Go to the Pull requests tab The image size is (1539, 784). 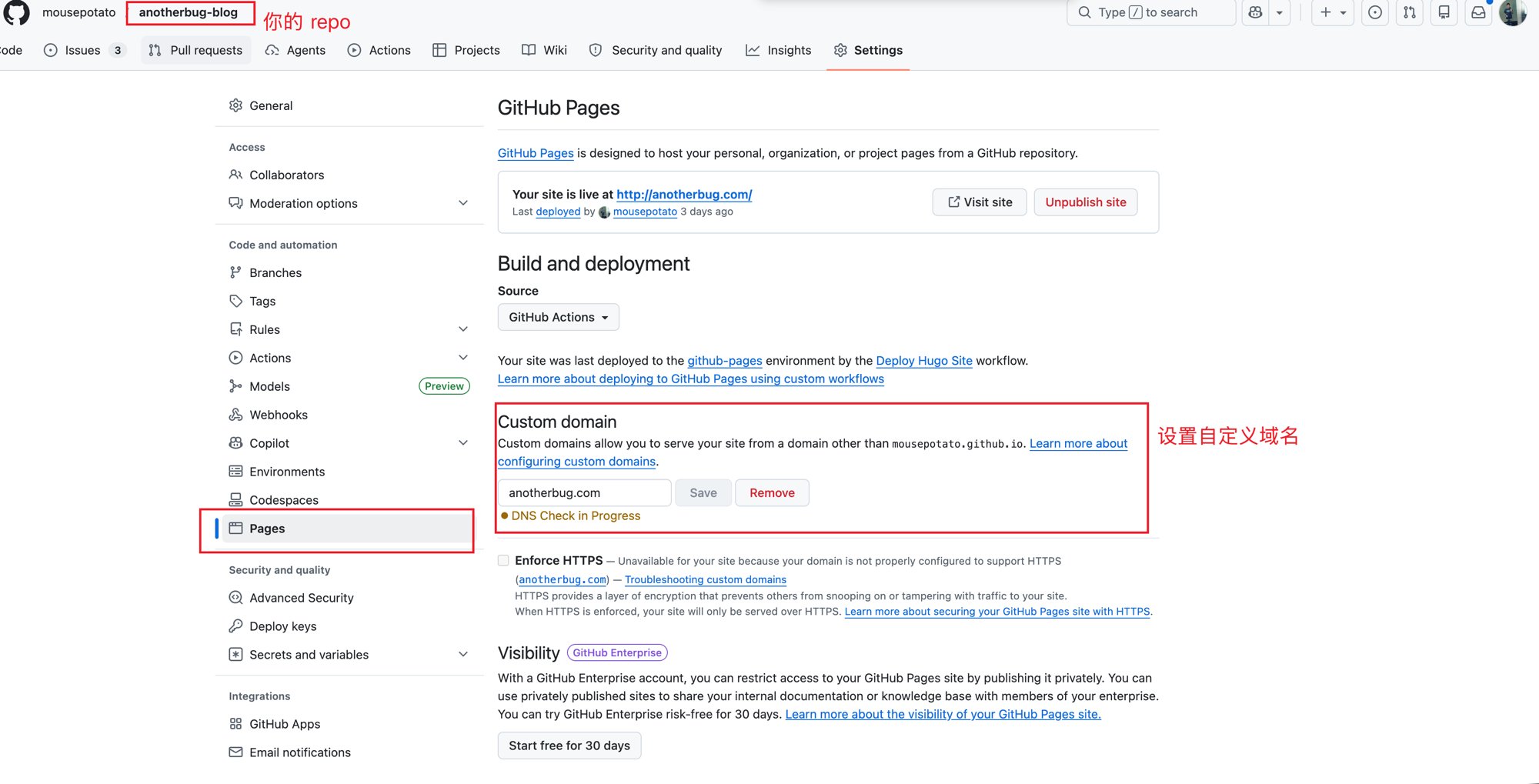coord(196,50)
